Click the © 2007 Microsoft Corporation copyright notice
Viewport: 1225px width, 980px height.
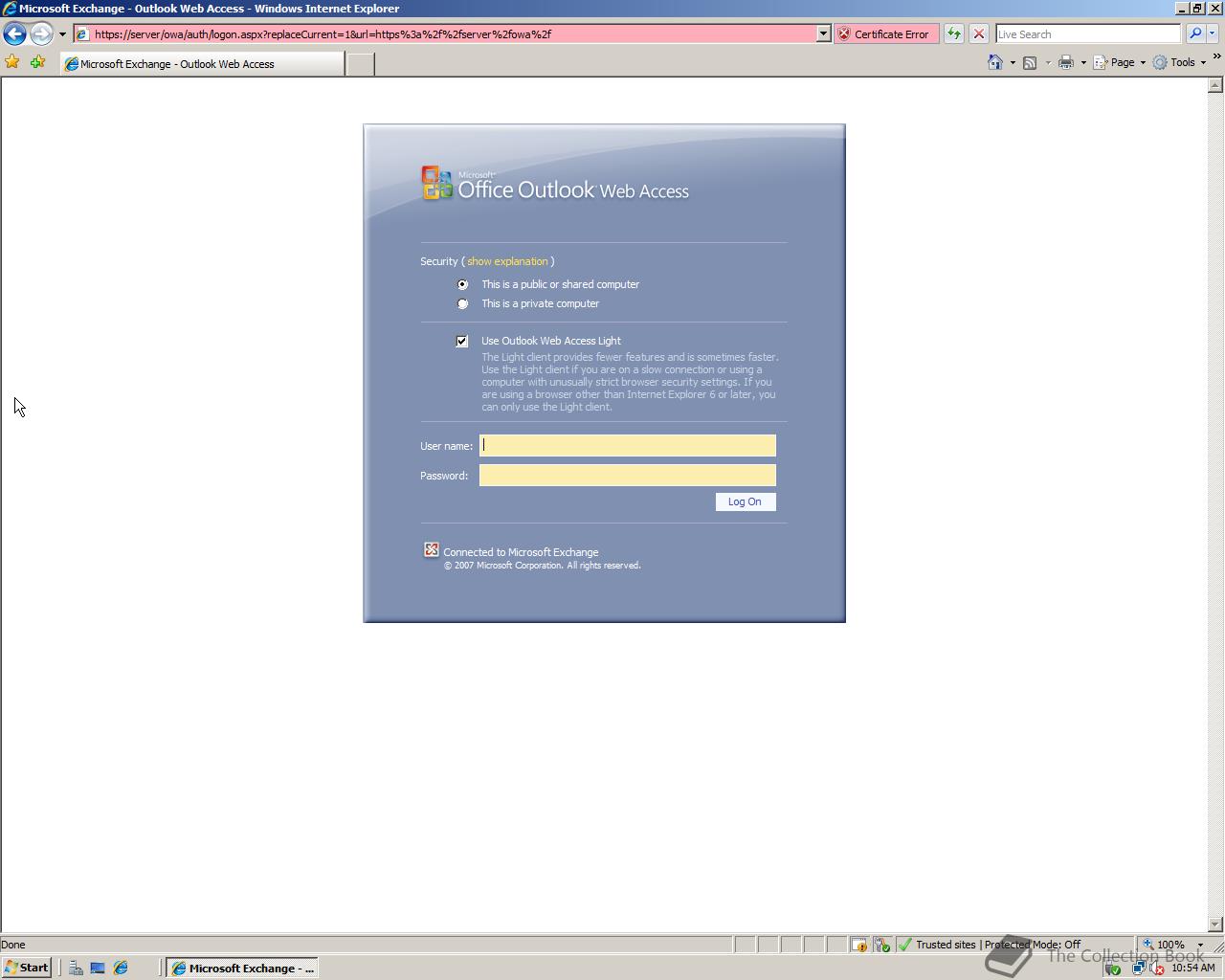pyautogui.click(x=542, y=566)
